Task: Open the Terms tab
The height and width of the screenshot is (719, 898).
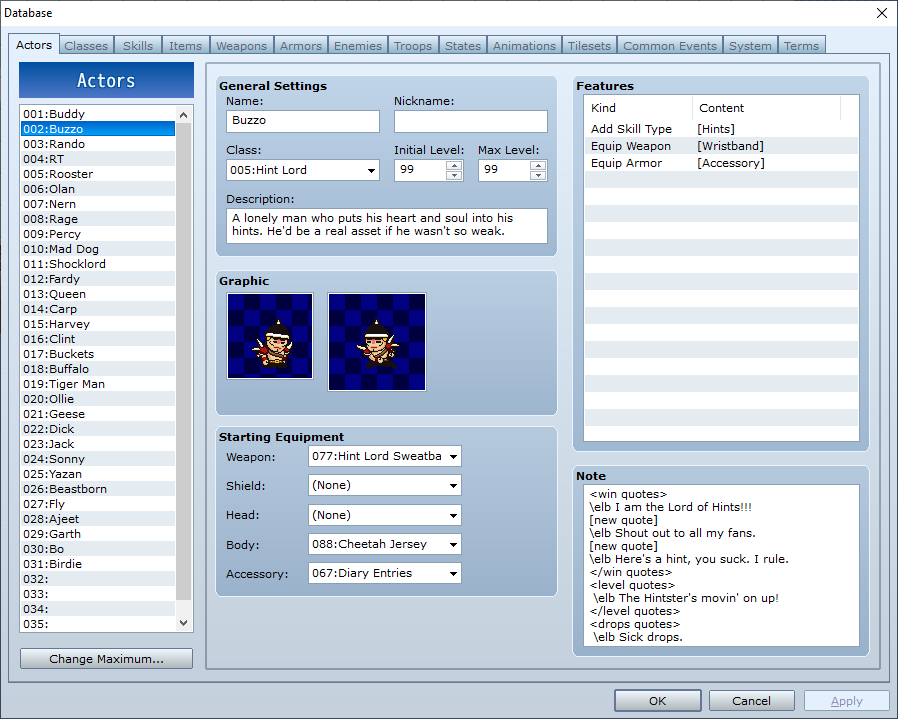Action: click(x=801, y=46)
